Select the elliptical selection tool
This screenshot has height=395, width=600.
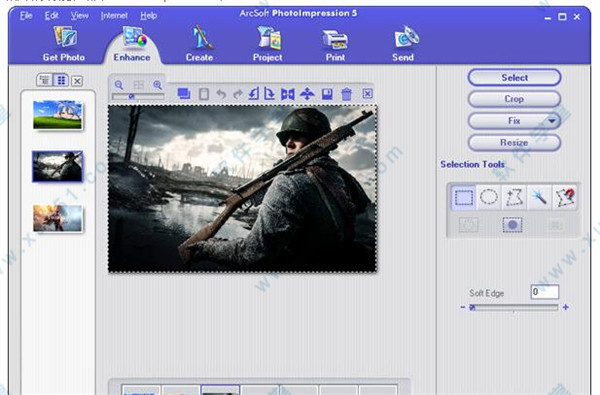click(489, 198)
